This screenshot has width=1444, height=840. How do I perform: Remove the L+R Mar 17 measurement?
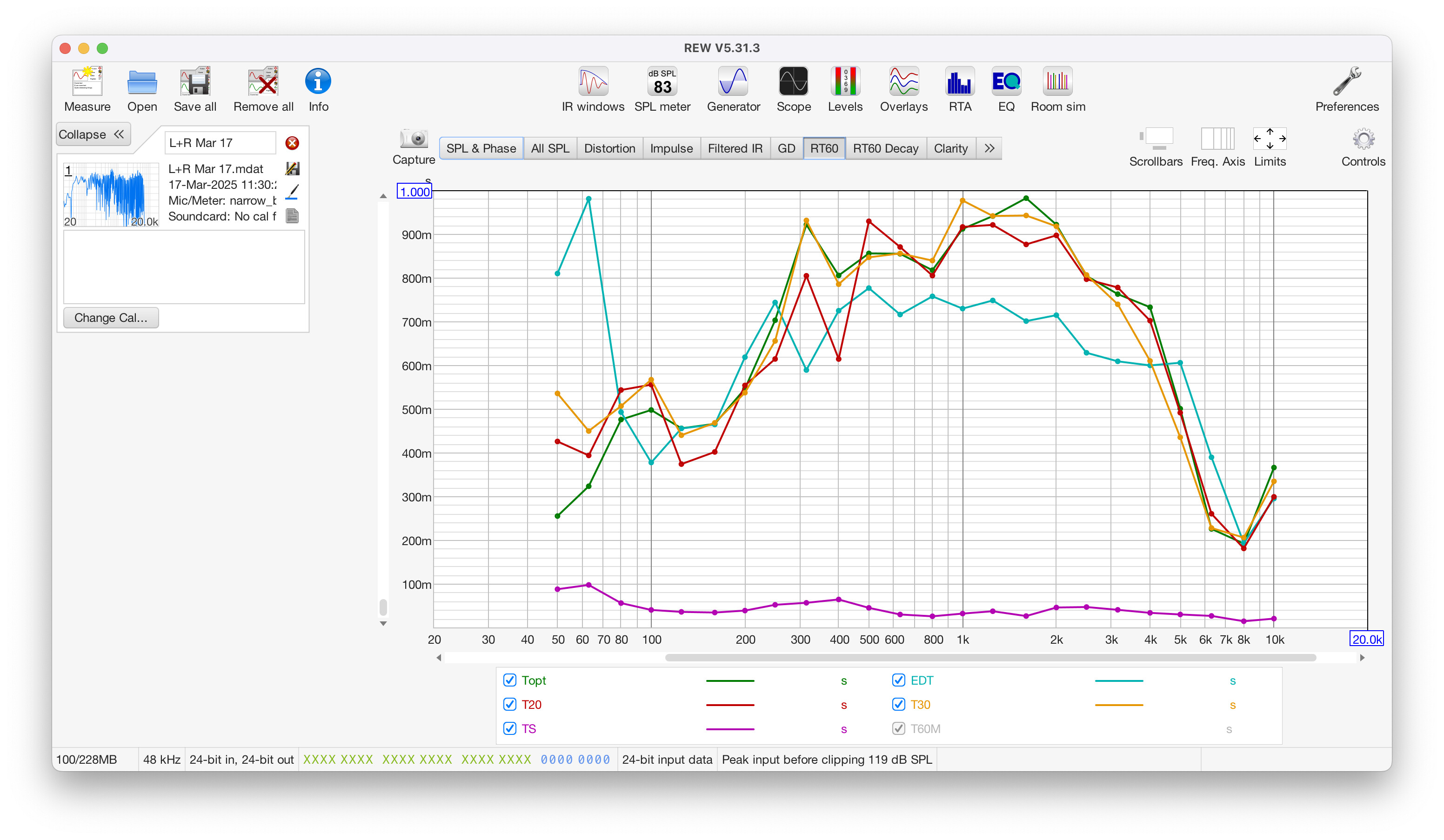click(292, 143)
